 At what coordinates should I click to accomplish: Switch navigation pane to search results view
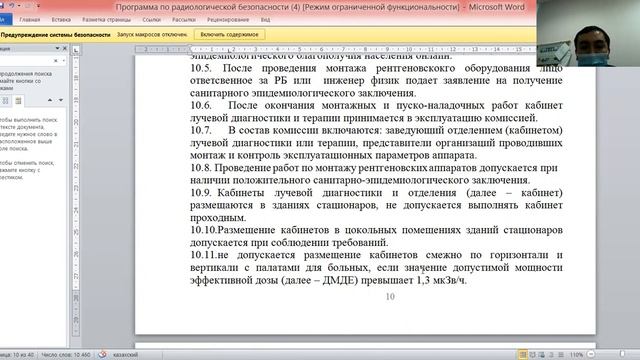pos(18,100)
